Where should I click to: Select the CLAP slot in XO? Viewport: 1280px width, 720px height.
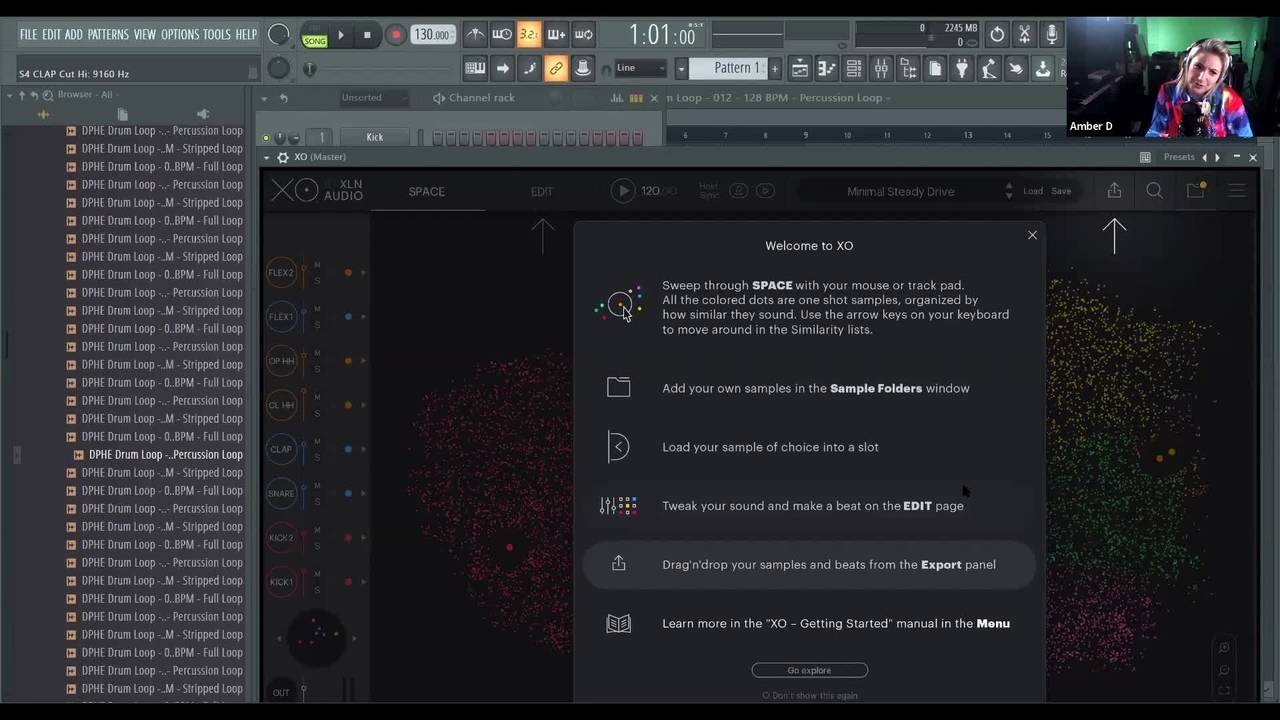pyautogui.click(x=281, y=449)
